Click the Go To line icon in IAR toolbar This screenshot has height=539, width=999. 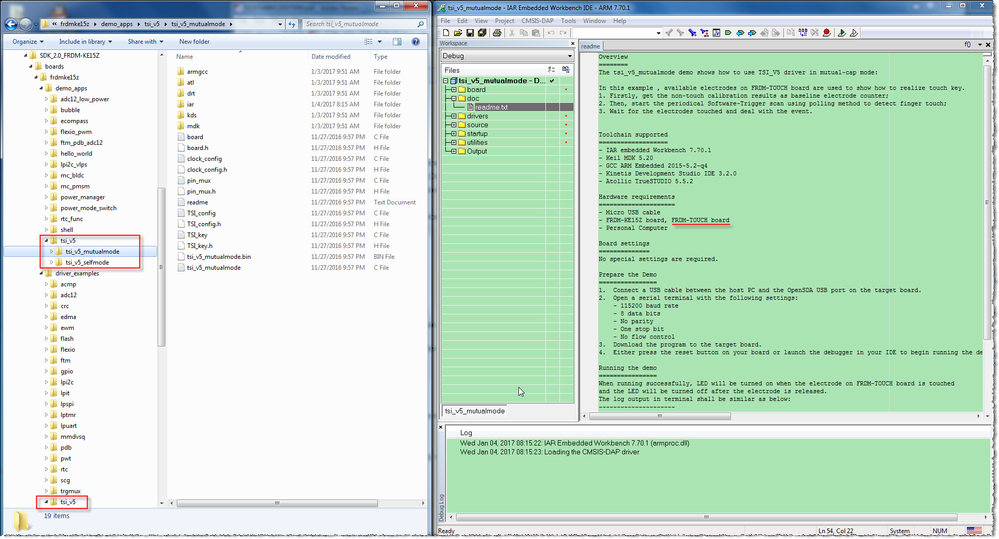point(717,32)
